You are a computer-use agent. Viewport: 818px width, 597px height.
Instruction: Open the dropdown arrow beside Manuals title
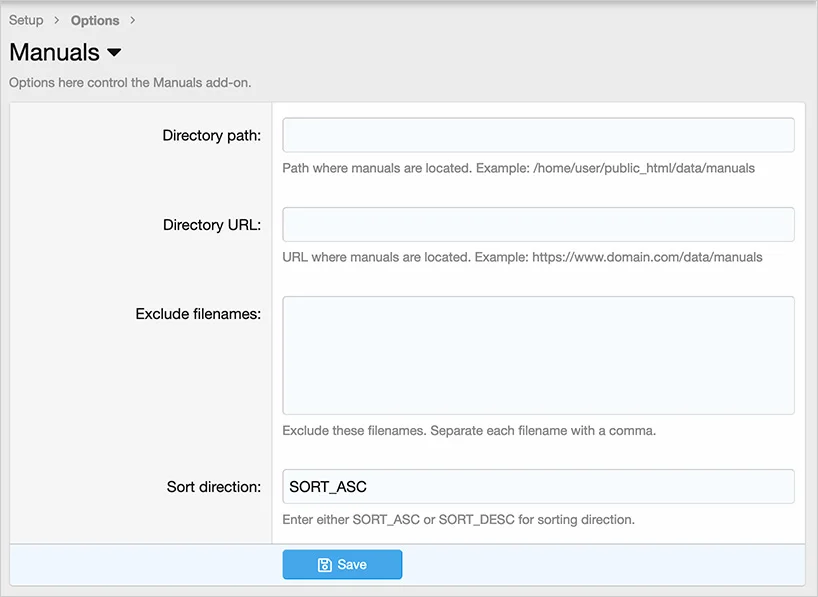[x=114, y=53]
